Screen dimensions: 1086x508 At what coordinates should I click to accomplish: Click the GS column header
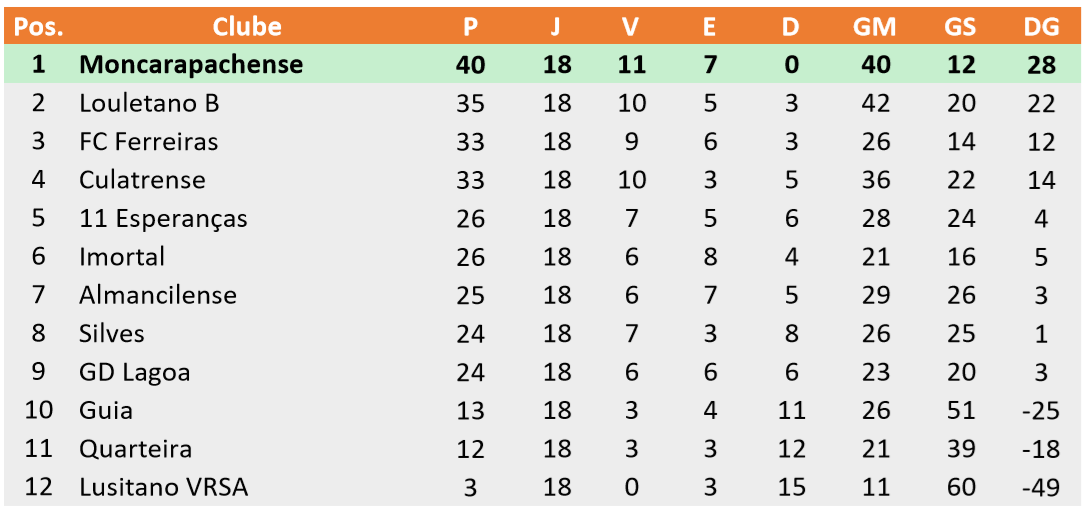click(960, 27)
